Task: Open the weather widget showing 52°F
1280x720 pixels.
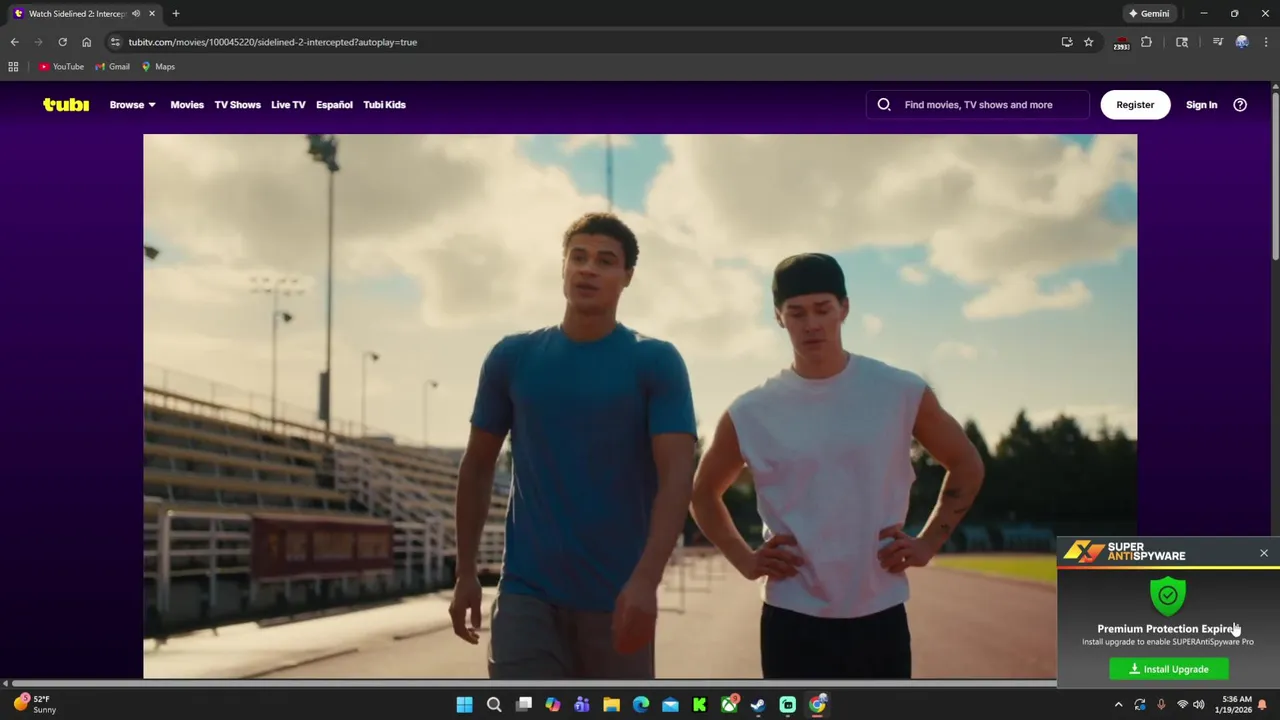Action: pyautogui.click(x=34, y=705)
